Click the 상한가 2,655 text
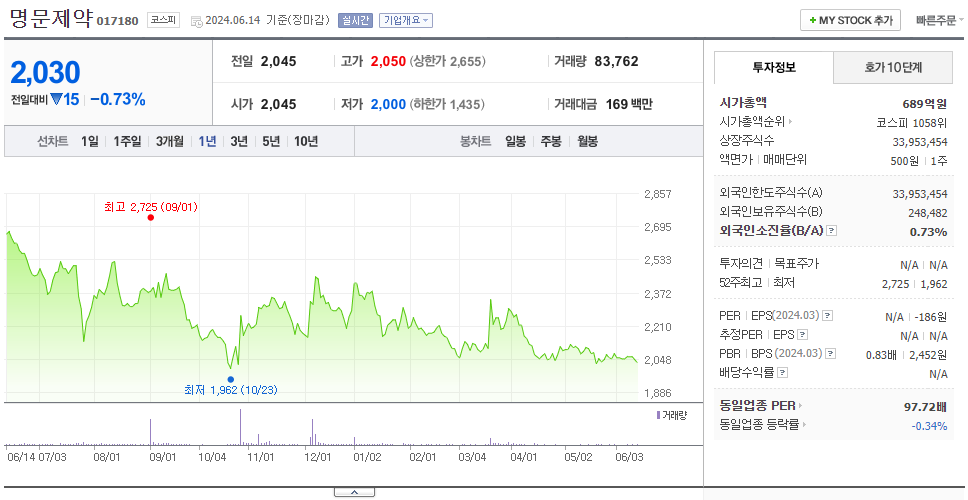The image size is (968, 500). 448,62
